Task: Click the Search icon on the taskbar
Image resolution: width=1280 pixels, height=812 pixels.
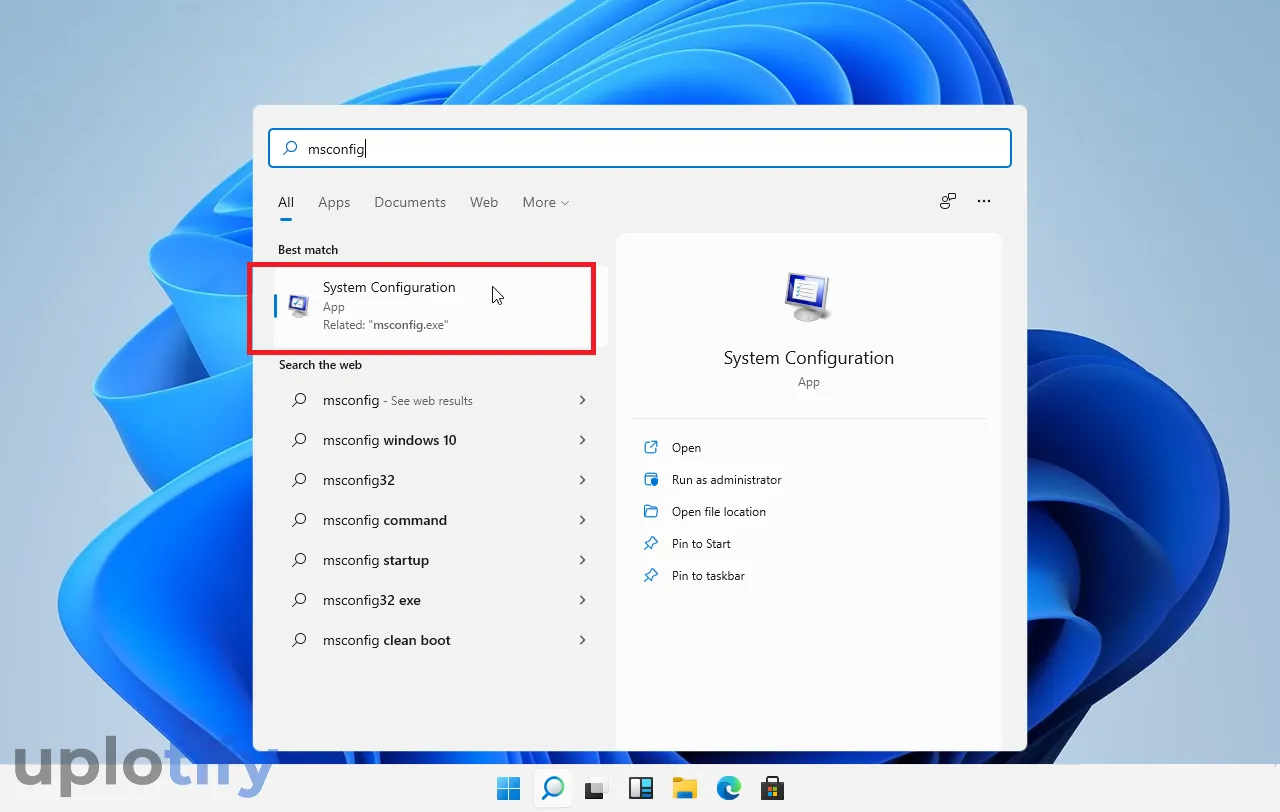Action: click(x=552, y=788)
